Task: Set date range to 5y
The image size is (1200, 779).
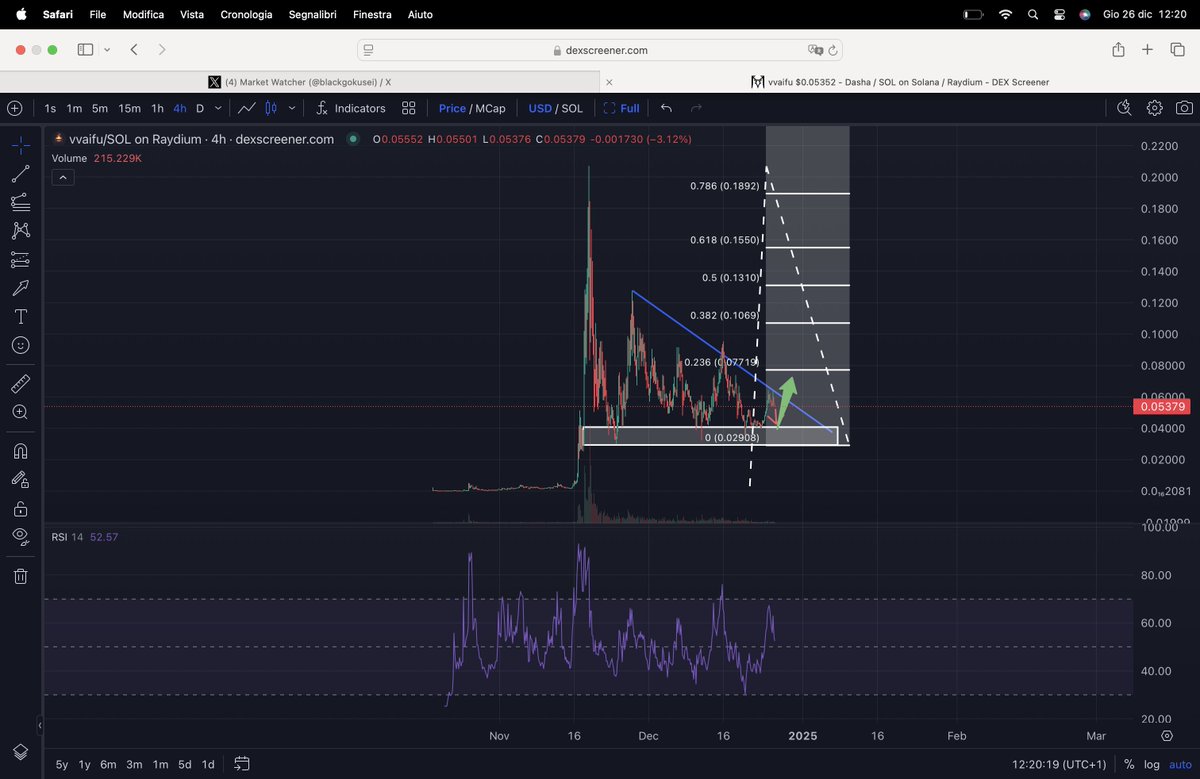Action: click(62, 764)
